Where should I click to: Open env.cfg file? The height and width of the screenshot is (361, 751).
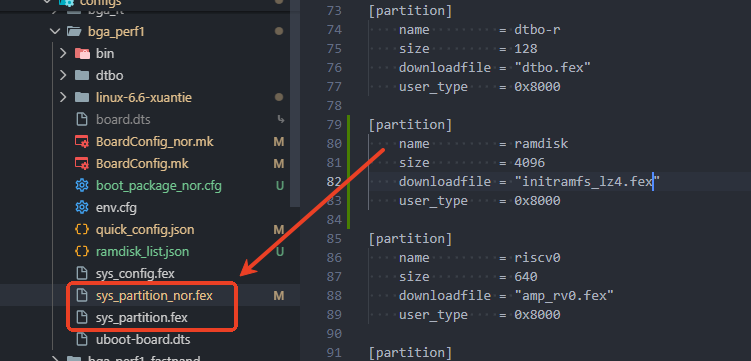pyautogui.click(x=116, y=208)
